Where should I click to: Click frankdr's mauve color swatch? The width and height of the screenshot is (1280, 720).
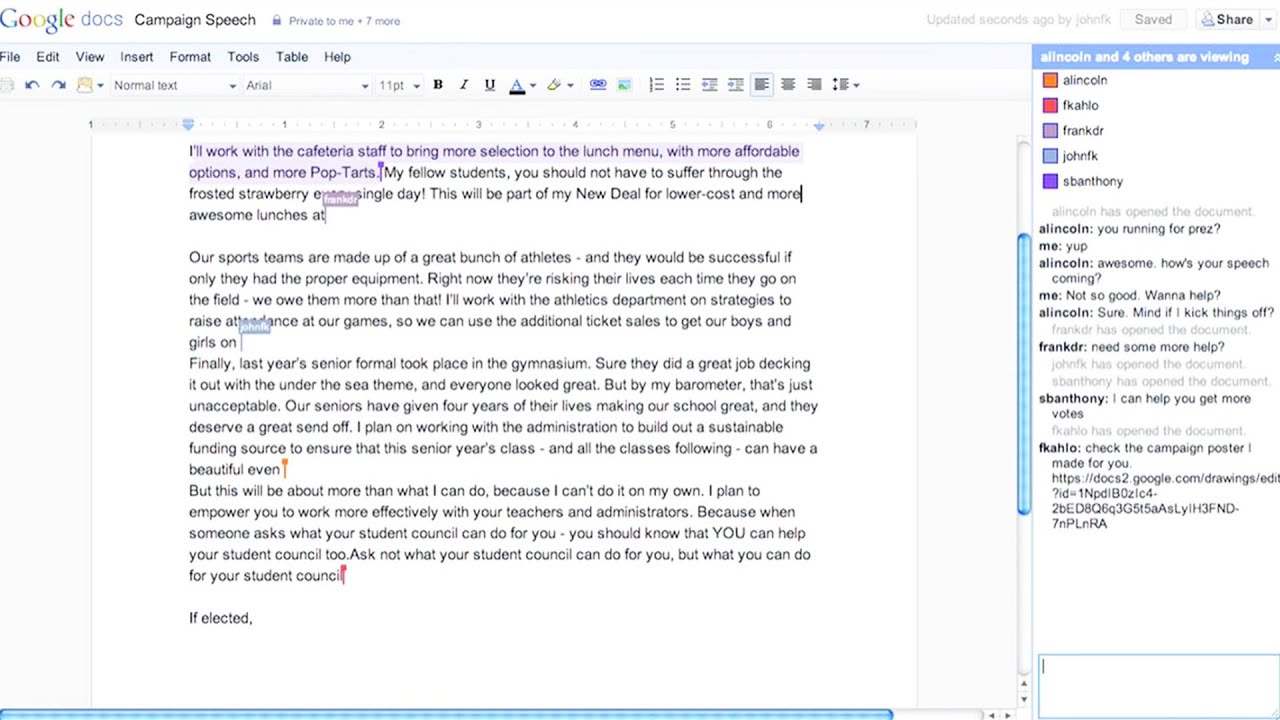coord(1050,131)
